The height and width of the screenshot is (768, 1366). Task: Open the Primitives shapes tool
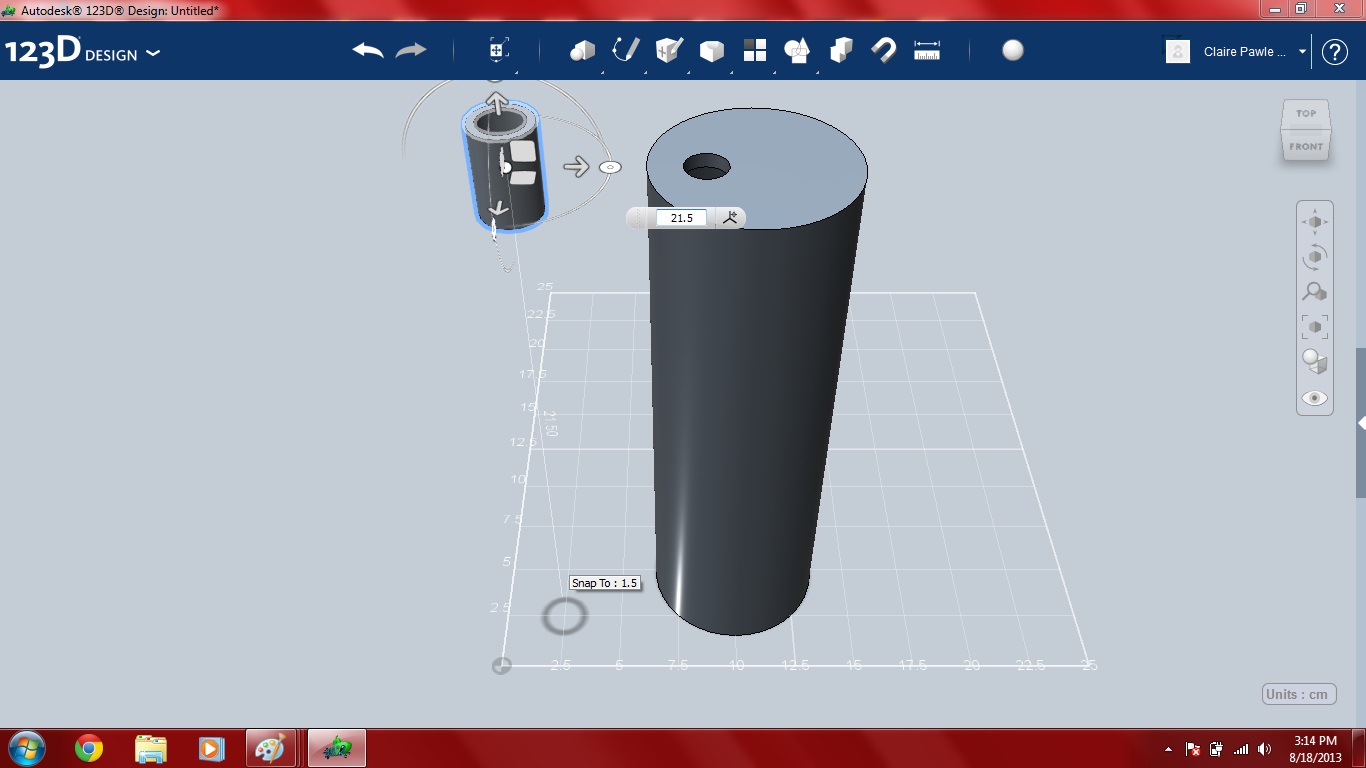tap(582, 50)
